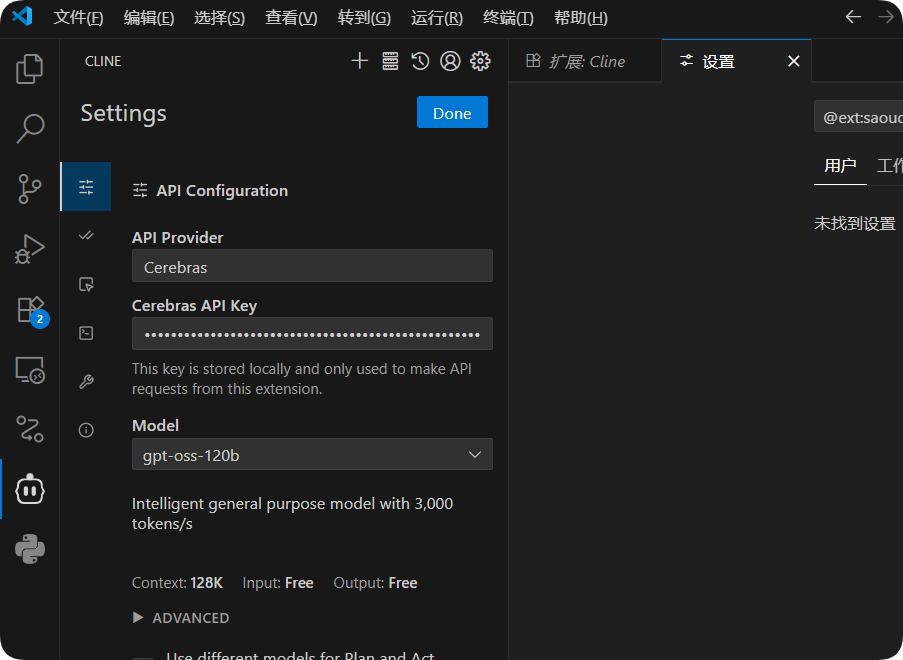Open Cline account profile icon

pyautogui.click(x=450, y=61)
